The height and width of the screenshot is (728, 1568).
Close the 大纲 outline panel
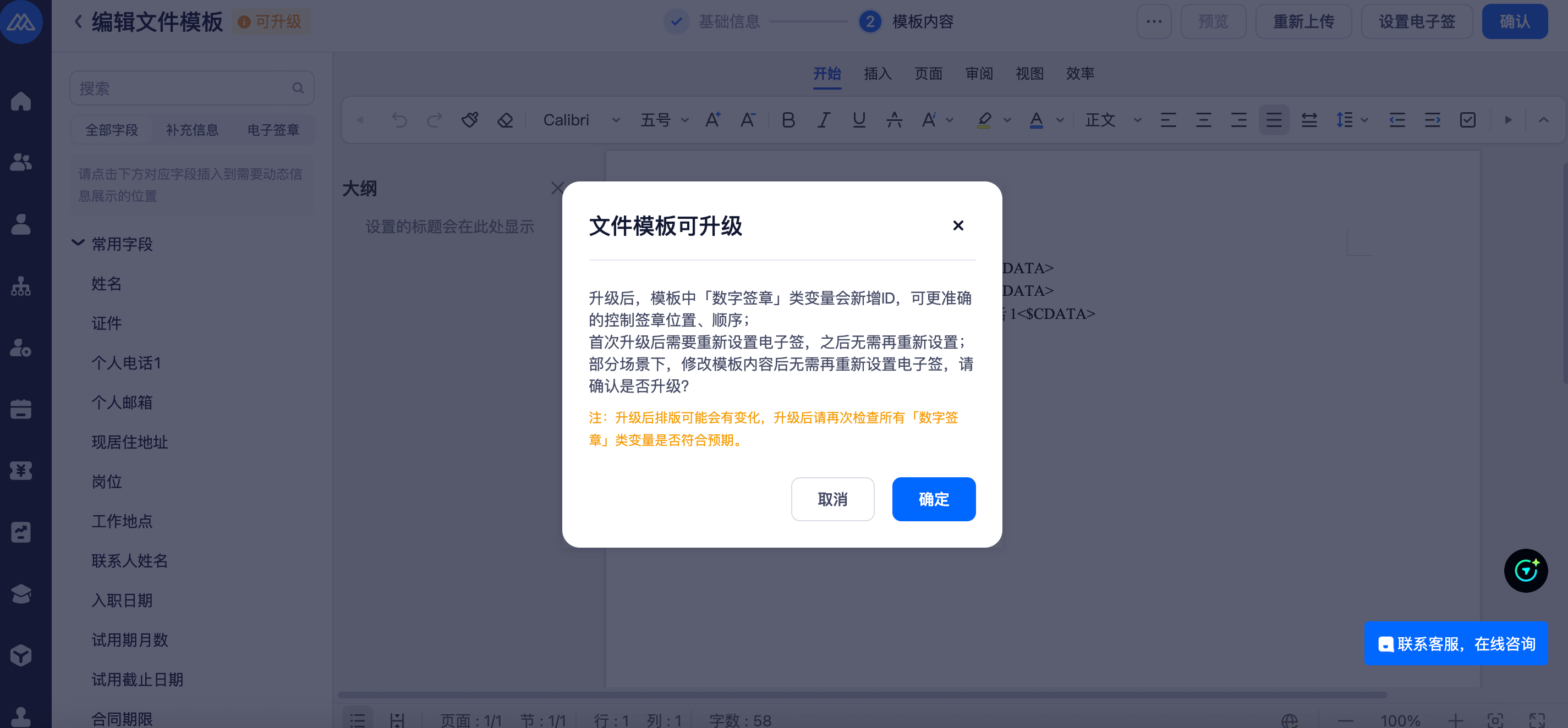[556, 188]
